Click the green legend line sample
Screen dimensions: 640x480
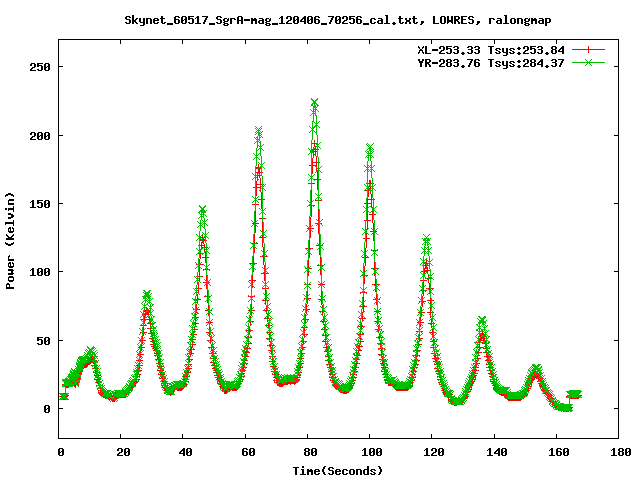tap(588, 62)
